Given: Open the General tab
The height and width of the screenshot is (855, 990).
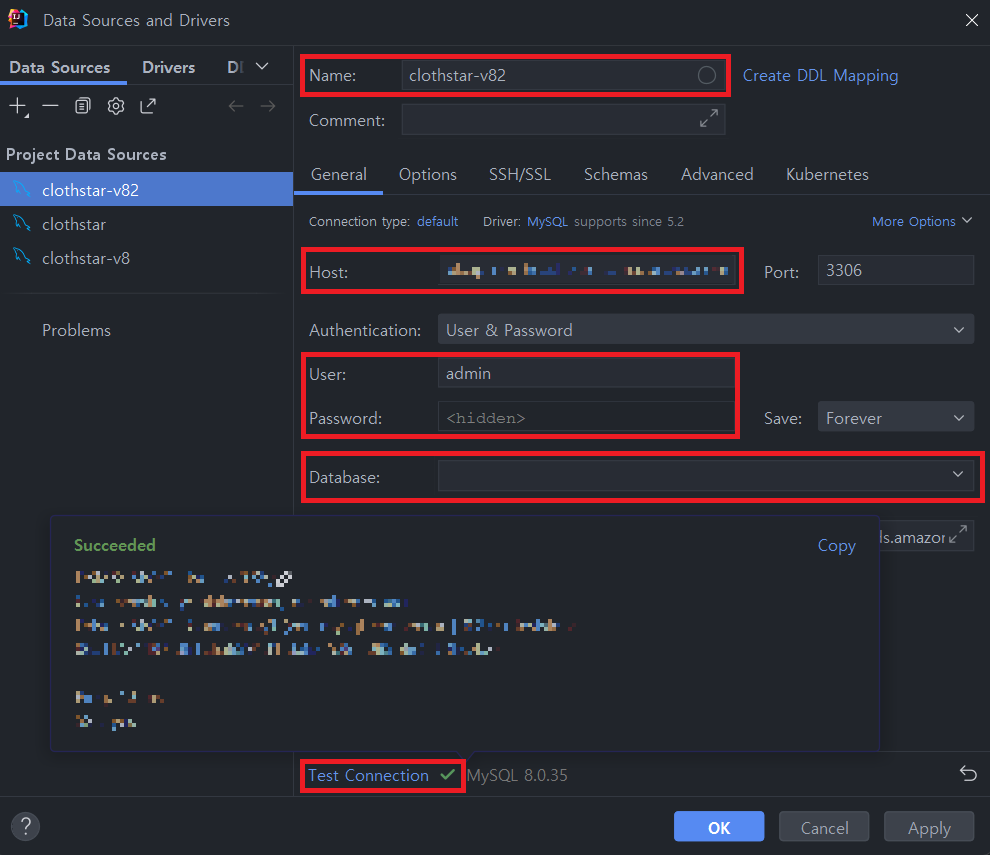Looking at the screenshot, I should (x=338, y=174).
